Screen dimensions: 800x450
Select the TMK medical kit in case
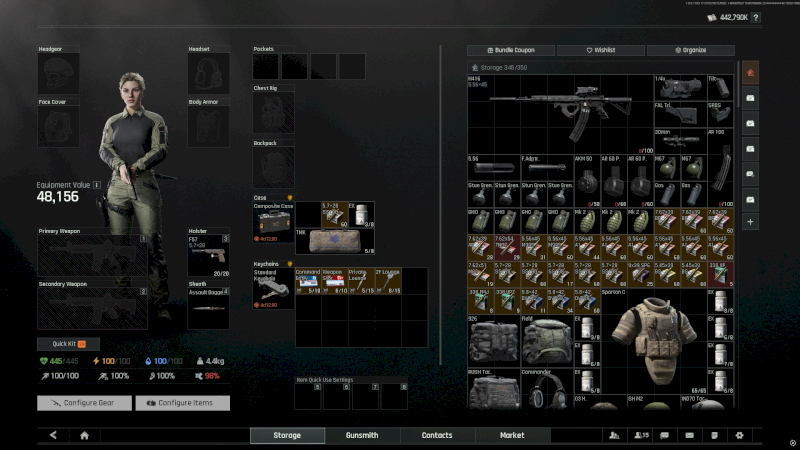pos(335,241)
